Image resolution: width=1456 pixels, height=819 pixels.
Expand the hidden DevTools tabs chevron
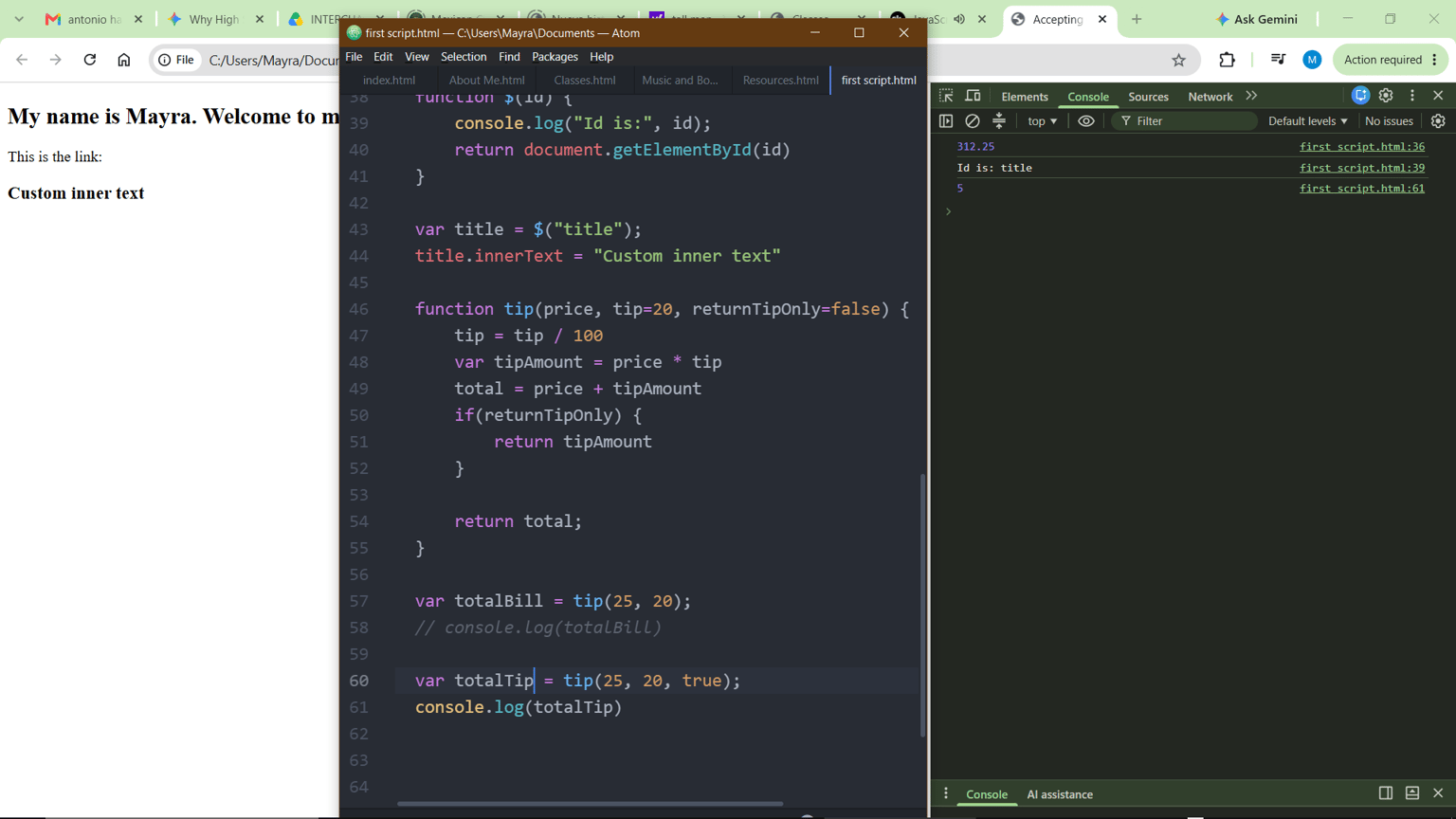tap(1251, 96)
